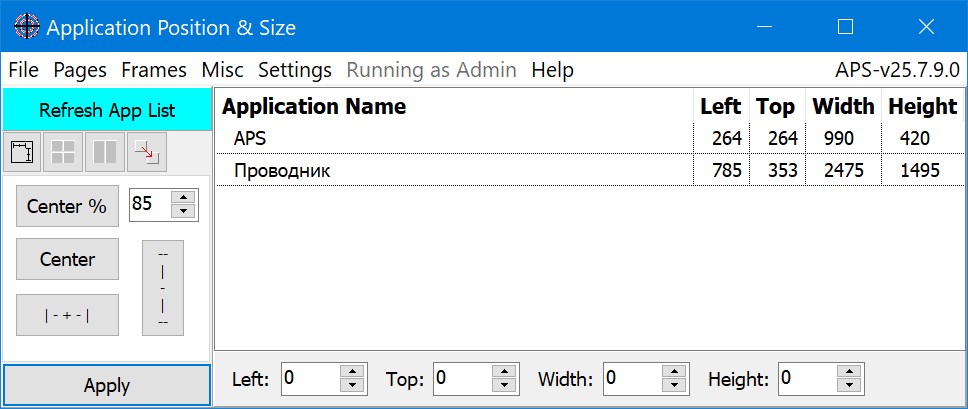Click the Refresh App List button
Image resolution: width=968 pixels, height=409 pixels.
107,109
